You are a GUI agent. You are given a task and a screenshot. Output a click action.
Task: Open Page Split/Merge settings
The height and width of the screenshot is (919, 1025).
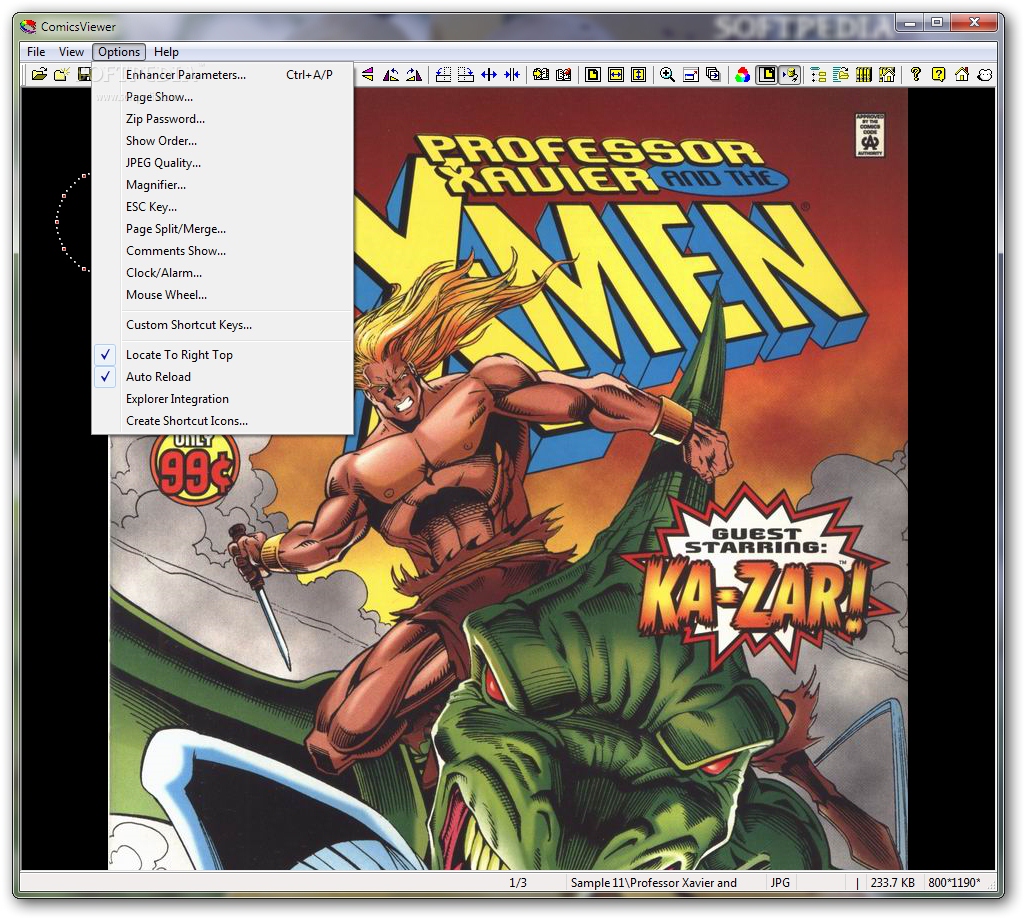222,229
